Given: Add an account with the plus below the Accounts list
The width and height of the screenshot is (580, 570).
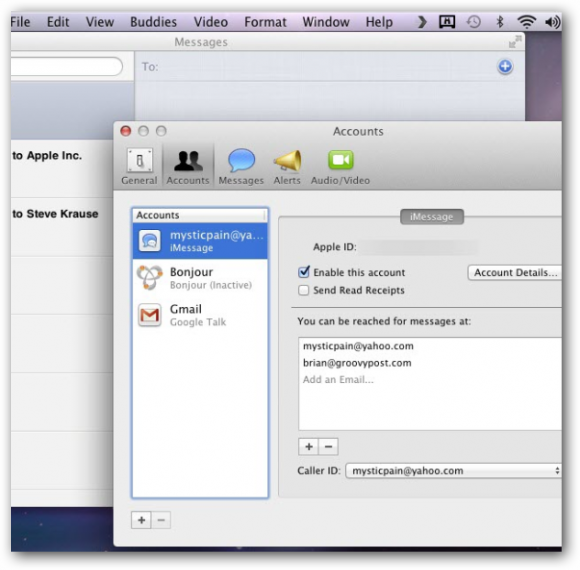Looking at the screenshot, I should (141, 520).
